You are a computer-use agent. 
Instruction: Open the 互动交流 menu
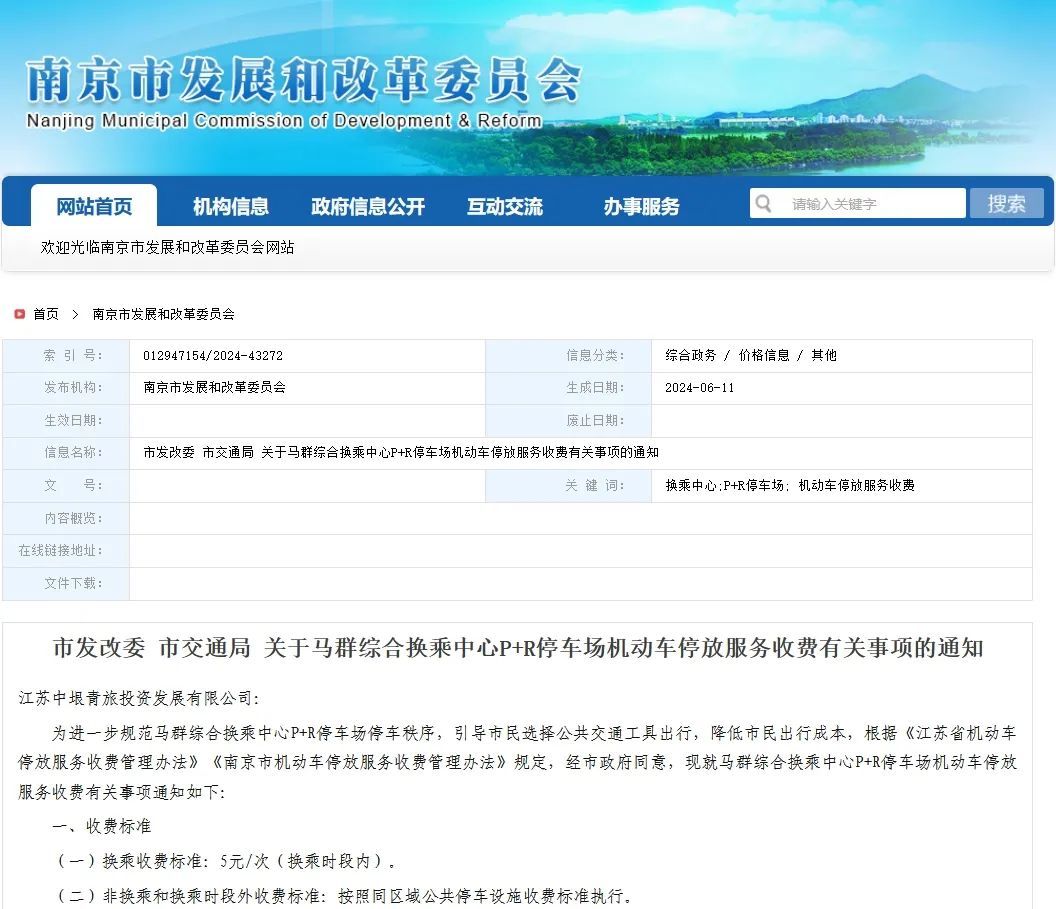point(505,206)
